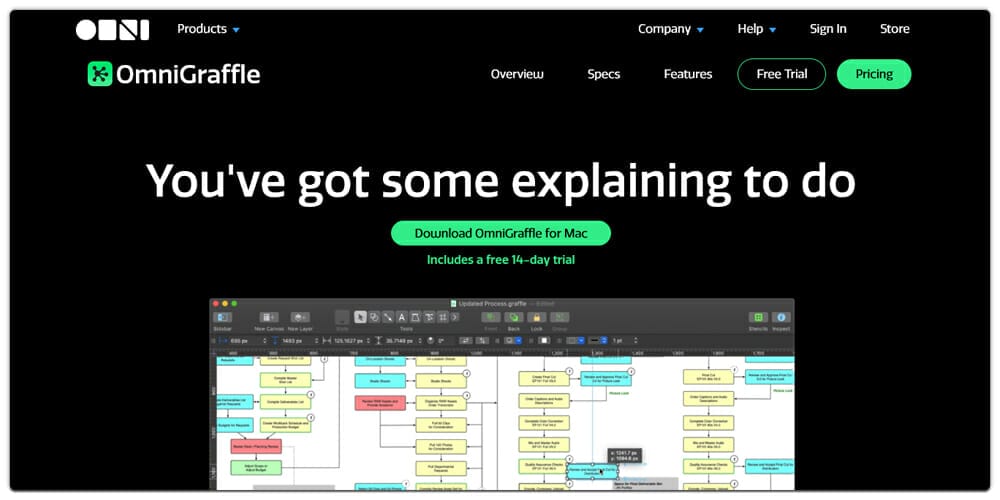1000x500 pixels.
Task: Open the stroke color dropdown
Action: 575,341
